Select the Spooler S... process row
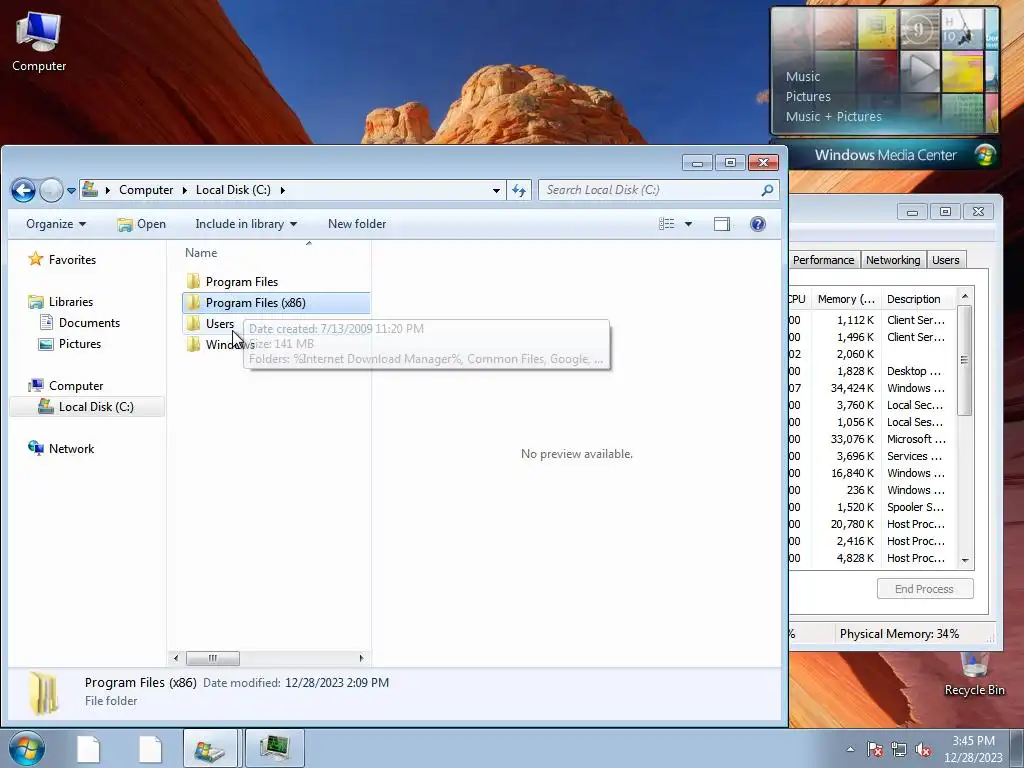 (x=872, y=507)
